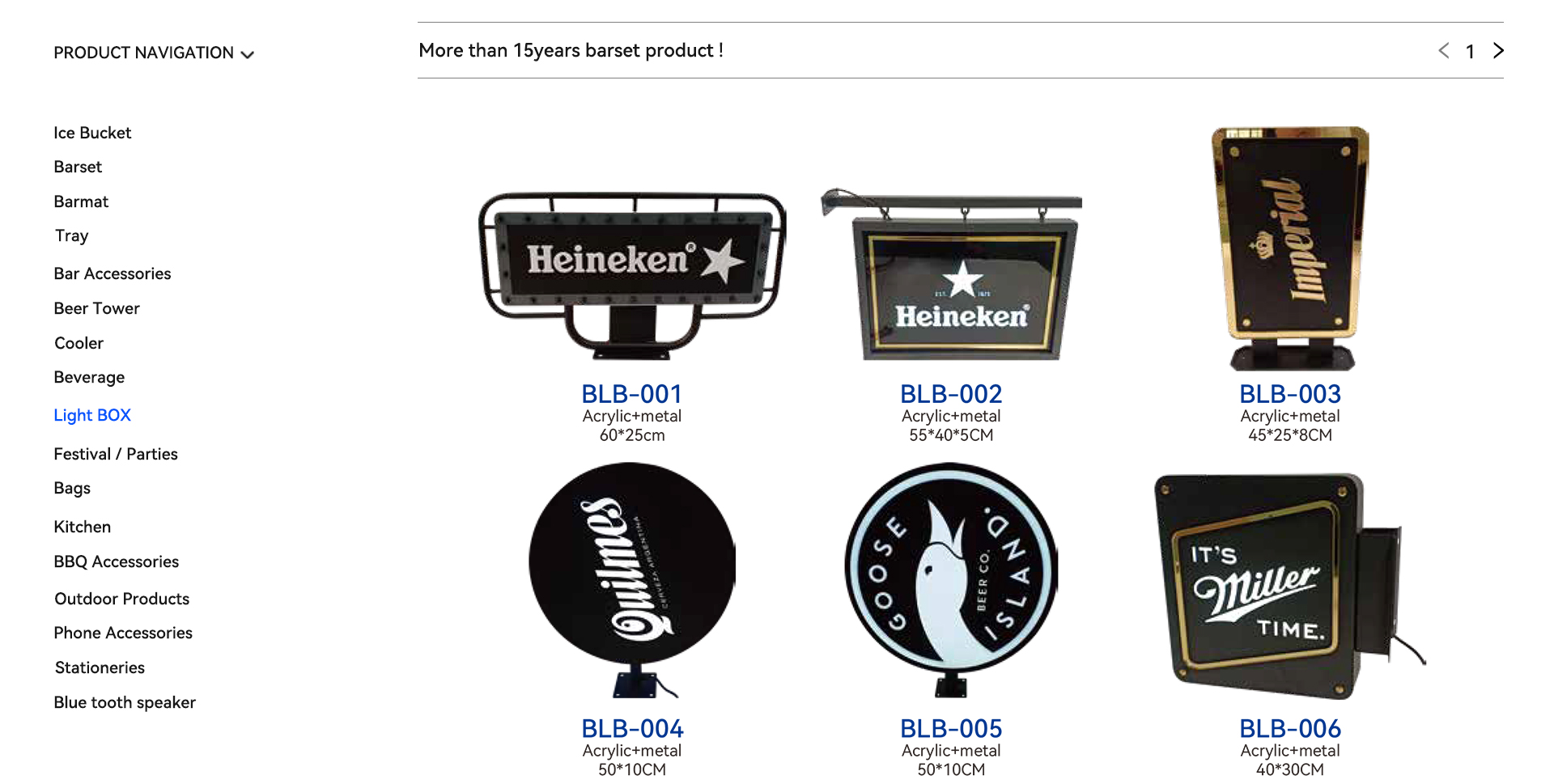Viewport: 1554px width, 784px height.
Task: Select the Ice Bucket category
Action: 92,133
